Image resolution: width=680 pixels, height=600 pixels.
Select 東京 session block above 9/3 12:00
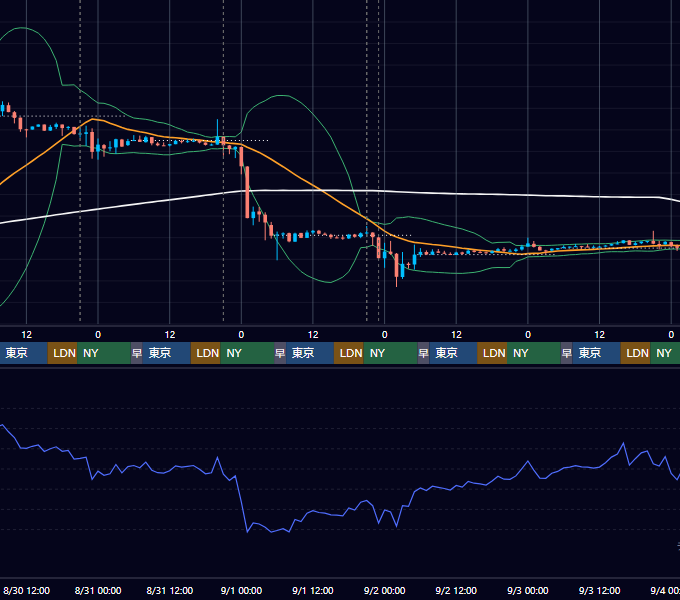596,353
